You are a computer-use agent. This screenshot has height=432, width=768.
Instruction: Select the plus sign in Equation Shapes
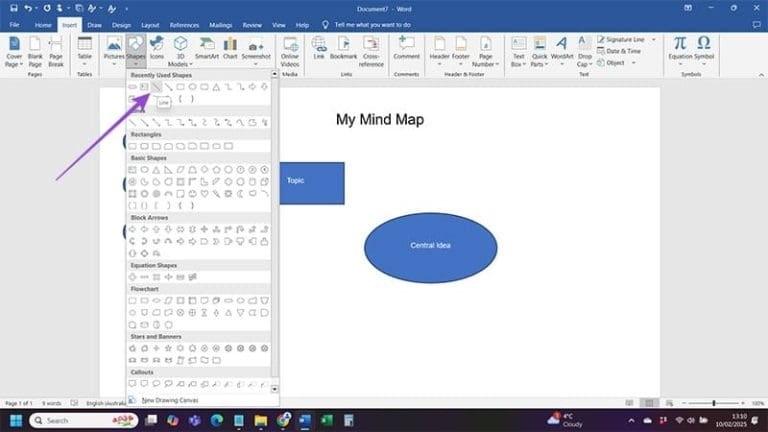[x=133, y=277]
